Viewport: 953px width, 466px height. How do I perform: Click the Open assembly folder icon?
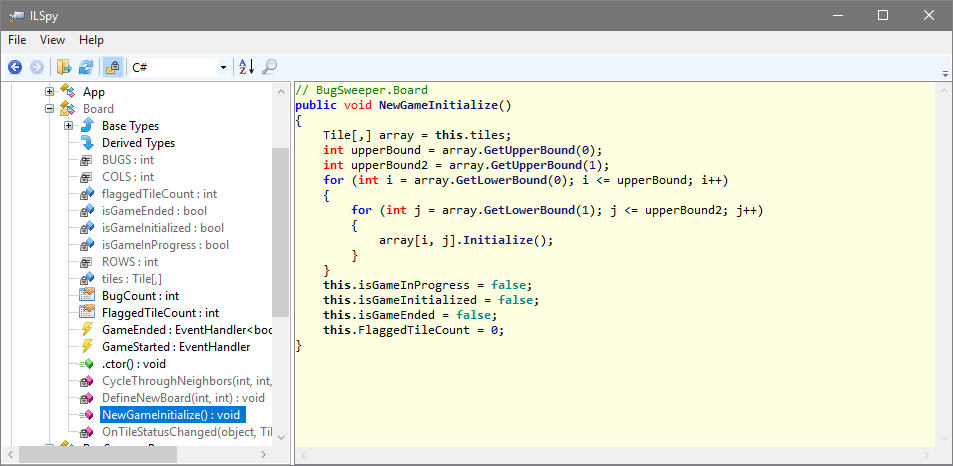click(64, 67)
